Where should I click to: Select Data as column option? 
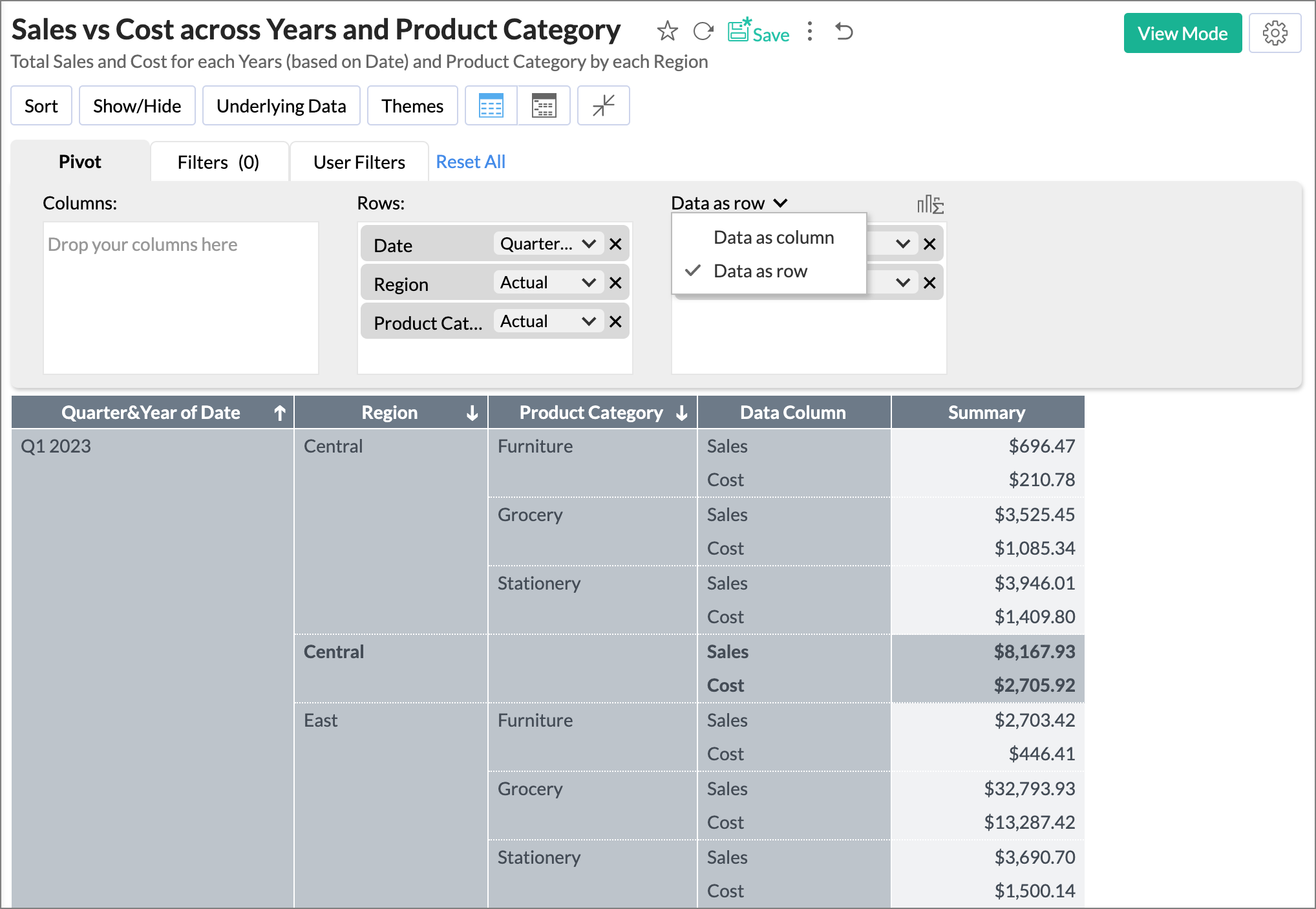click(773, 237)
